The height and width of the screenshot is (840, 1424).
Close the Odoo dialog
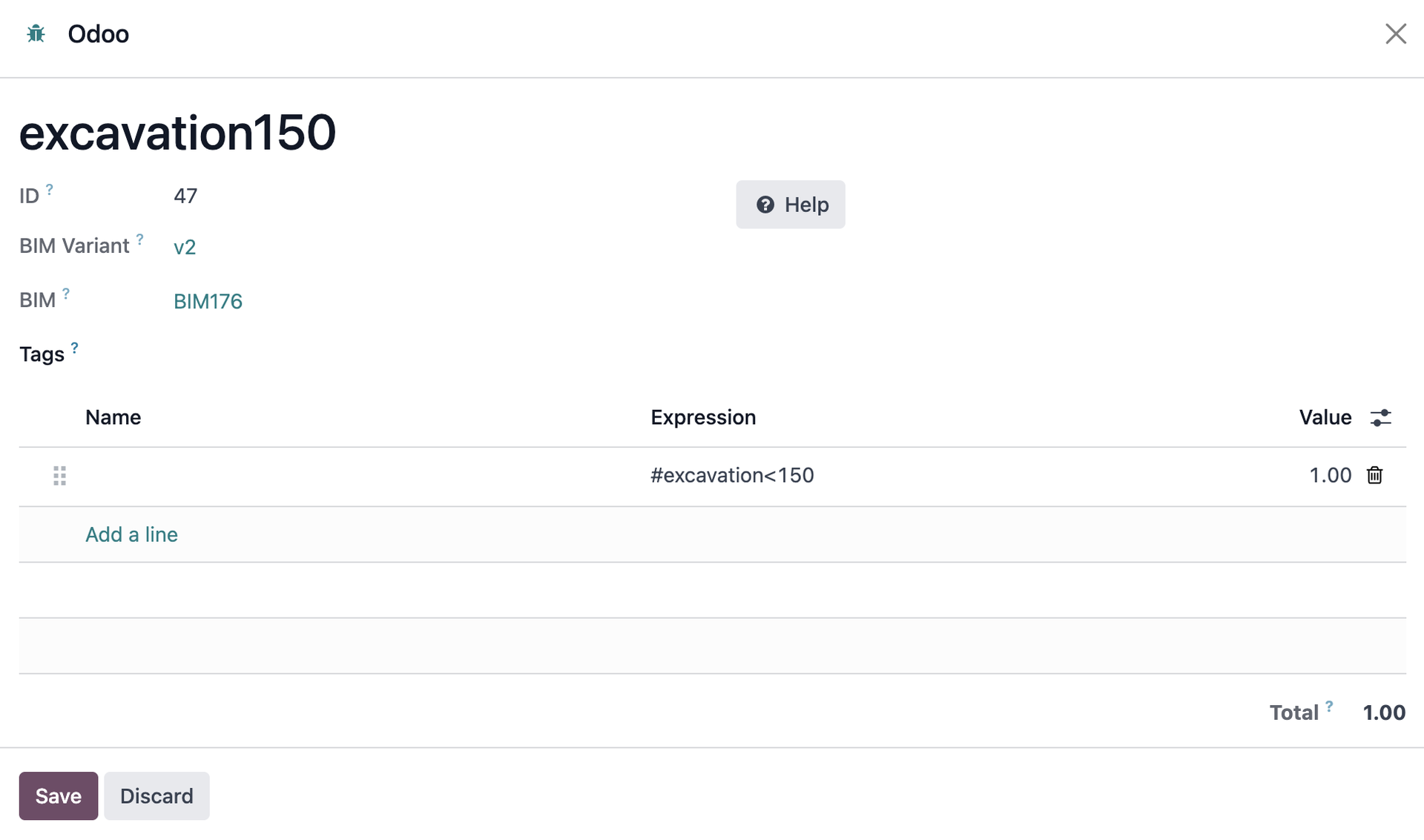tap(1395, 34)
